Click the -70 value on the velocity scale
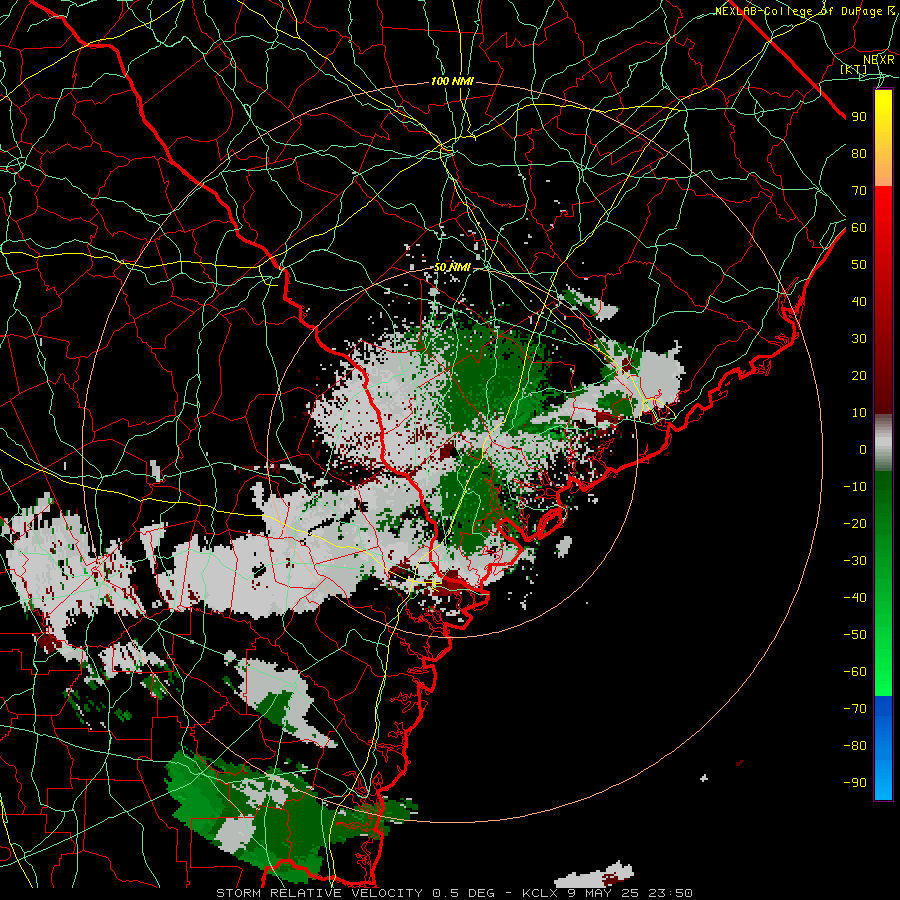The width and height of the screenshot is (900, 900). (855, 709)
